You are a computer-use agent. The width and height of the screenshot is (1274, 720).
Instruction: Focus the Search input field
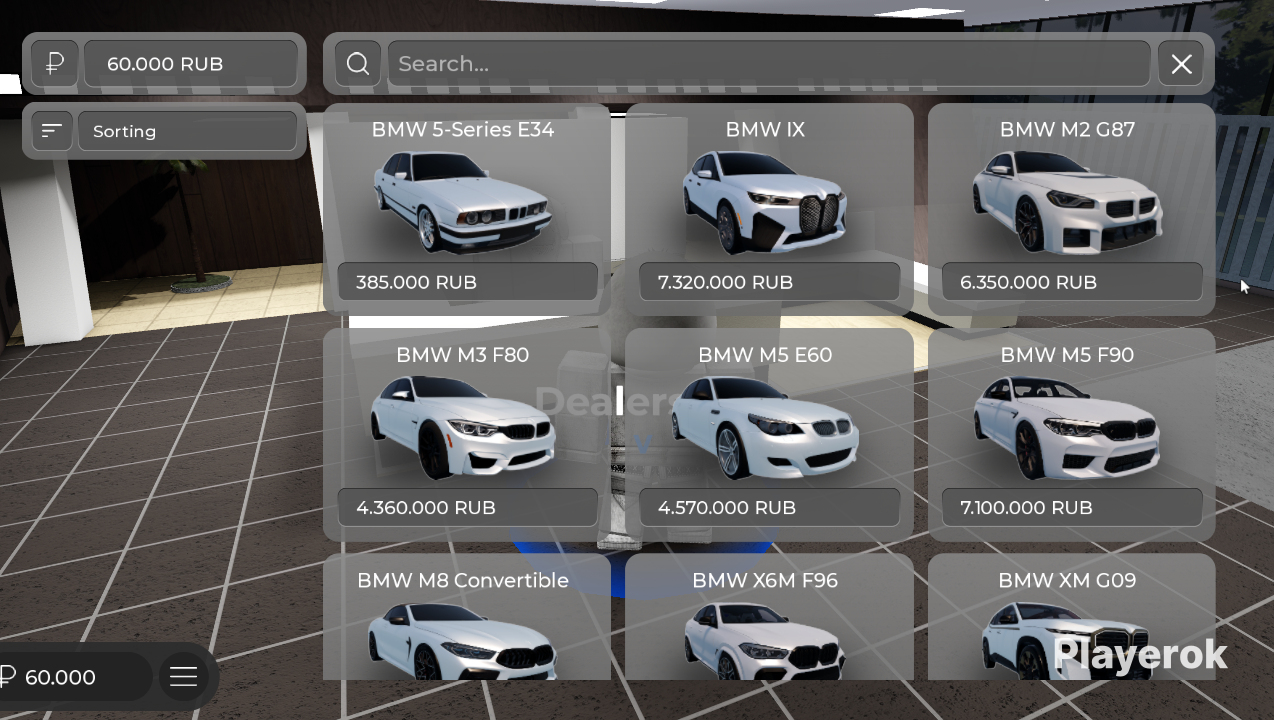(x=769, y=64)
